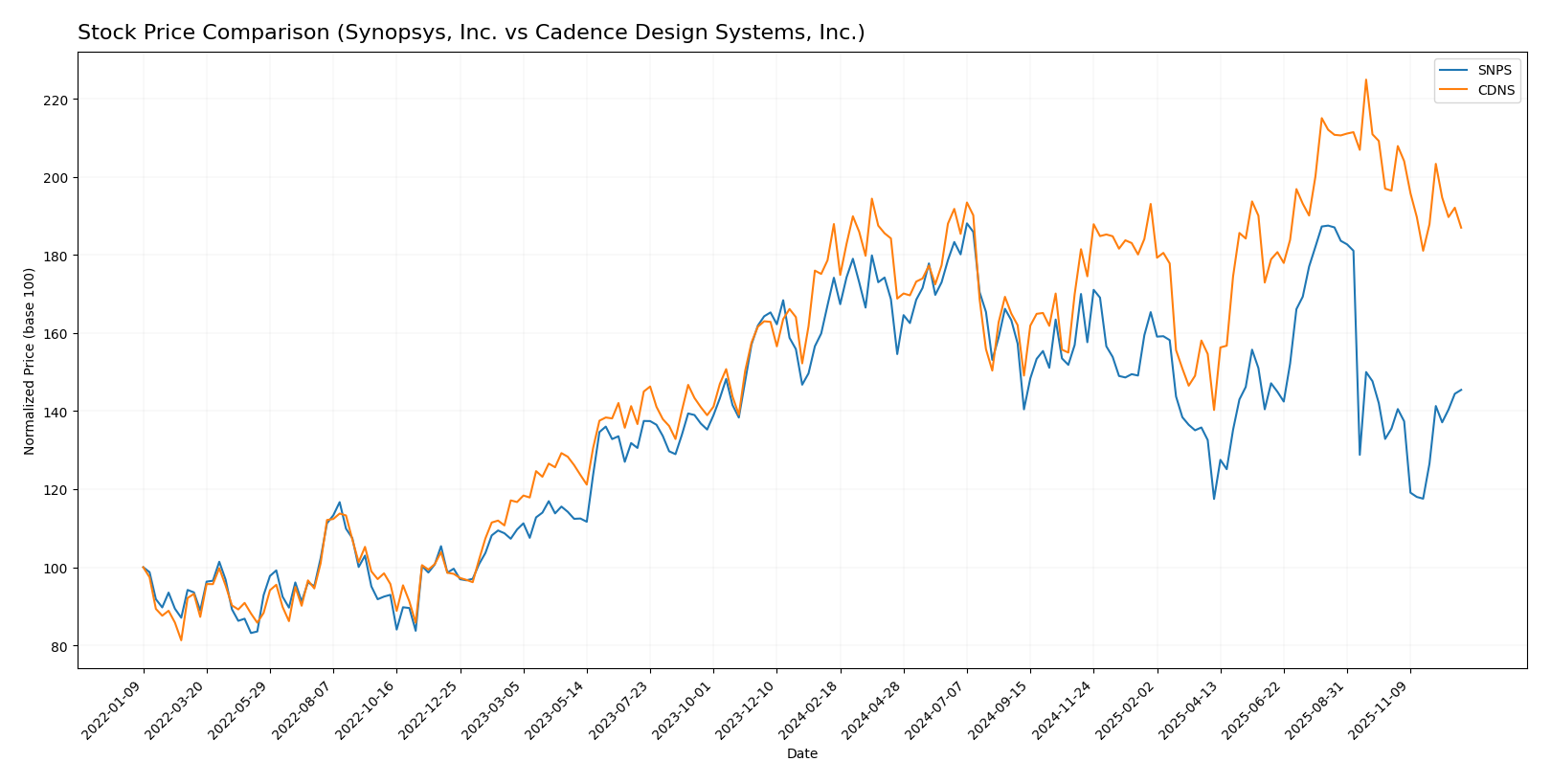Click the SNPS legend label

1495,71
